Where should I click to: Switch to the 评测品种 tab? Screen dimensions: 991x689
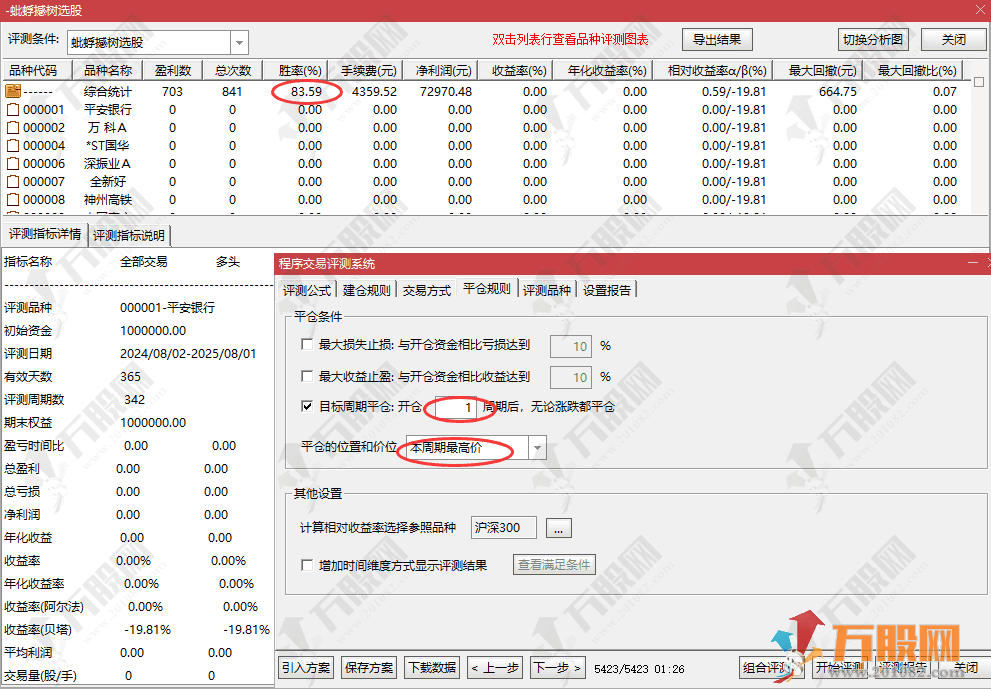tap(547, 290)
